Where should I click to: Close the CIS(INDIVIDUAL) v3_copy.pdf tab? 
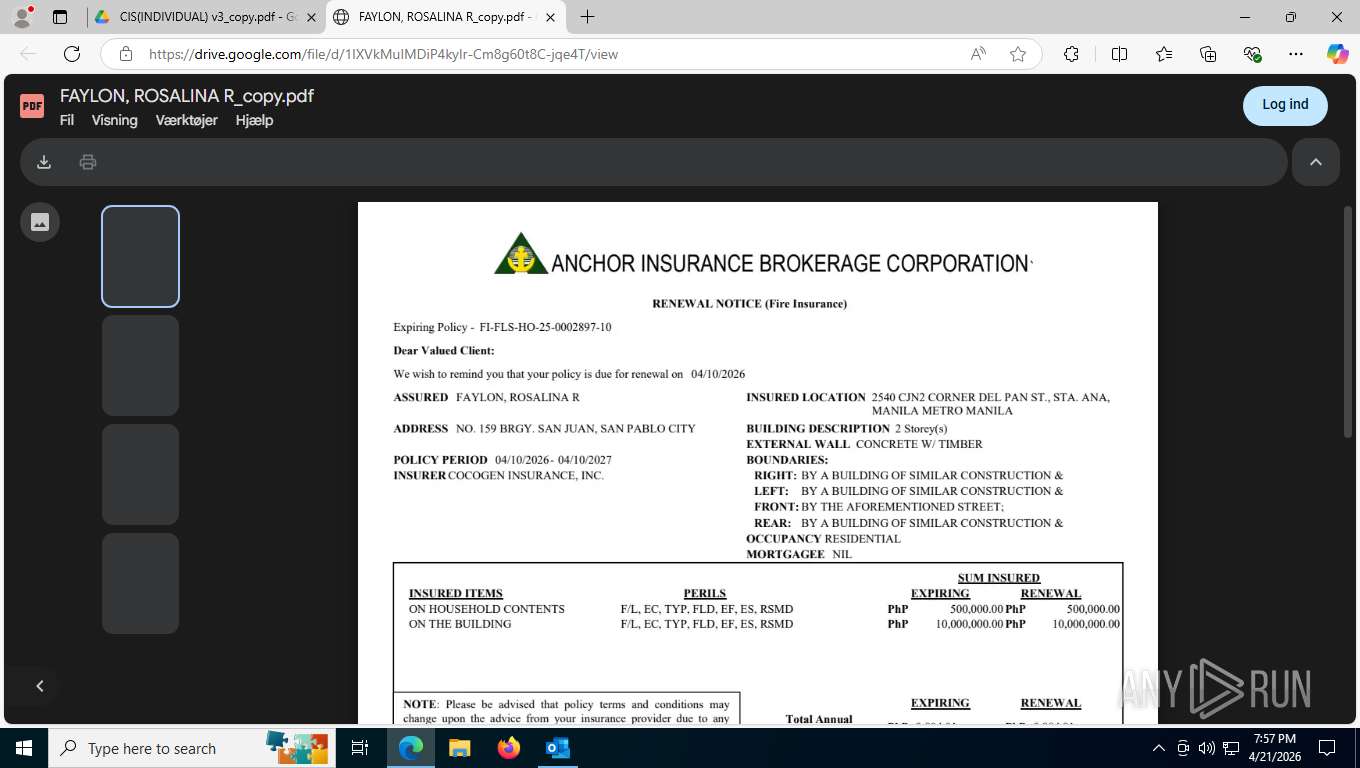[311, 17]
